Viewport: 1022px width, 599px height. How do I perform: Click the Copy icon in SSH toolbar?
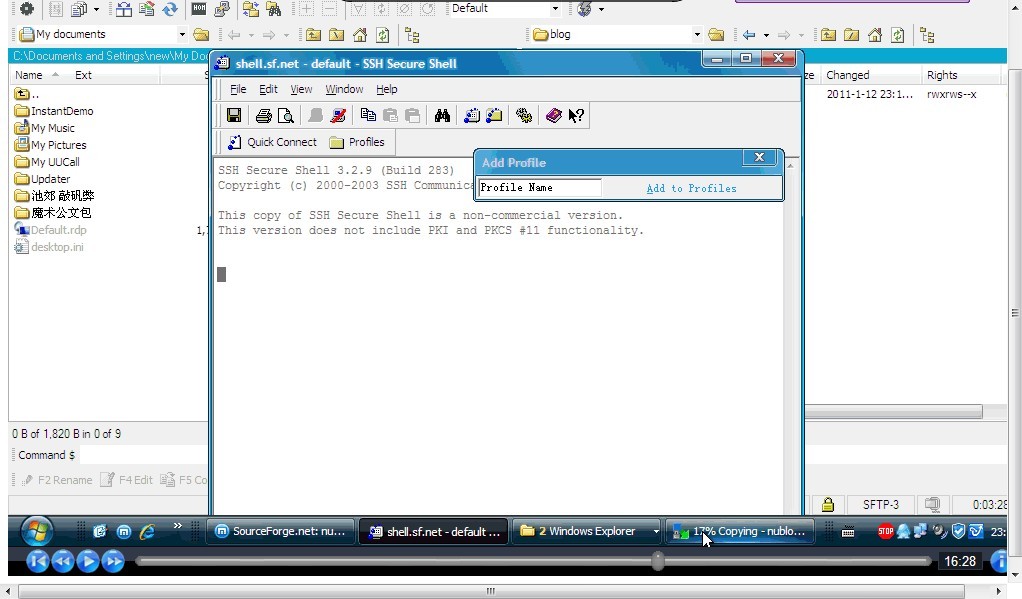coord(368,115)
